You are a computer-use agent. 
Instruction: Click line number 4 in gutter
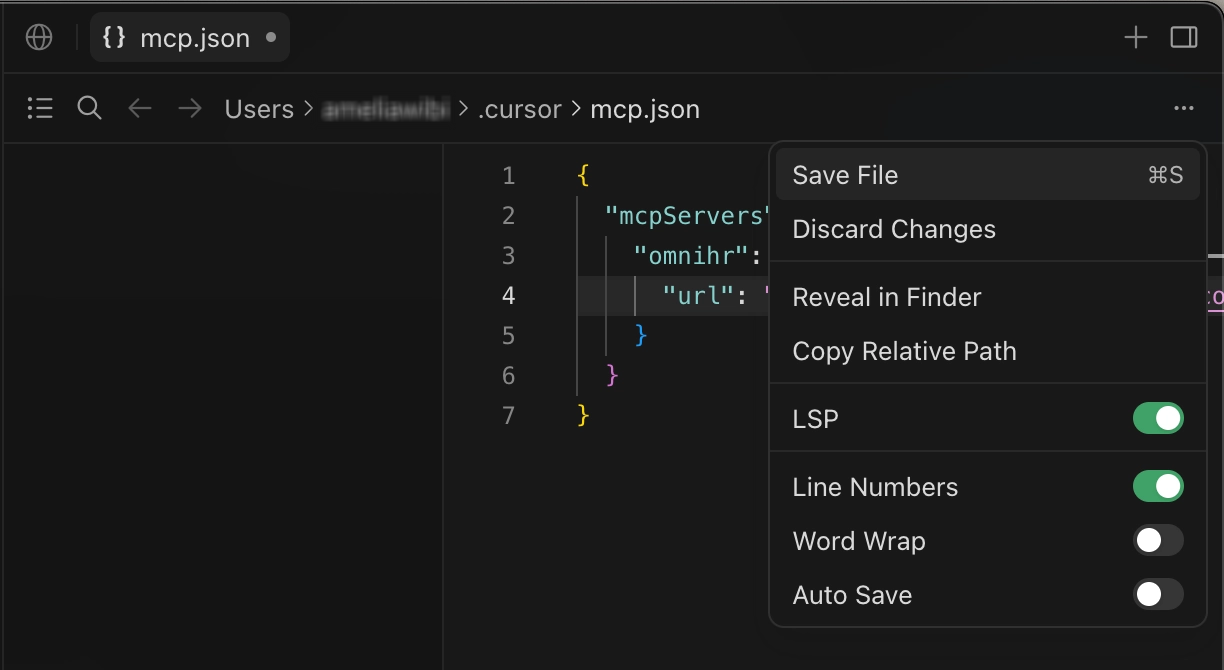(509, 296)
